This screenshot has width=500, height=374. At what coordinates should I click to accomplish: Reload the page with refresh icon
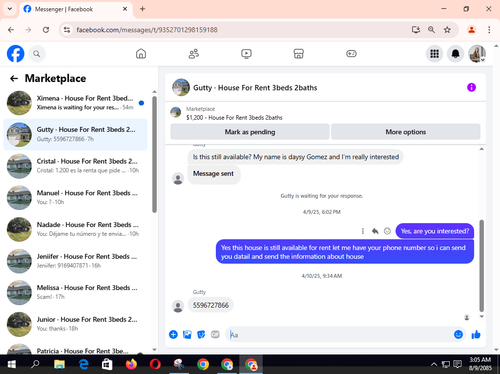point(46,30)
